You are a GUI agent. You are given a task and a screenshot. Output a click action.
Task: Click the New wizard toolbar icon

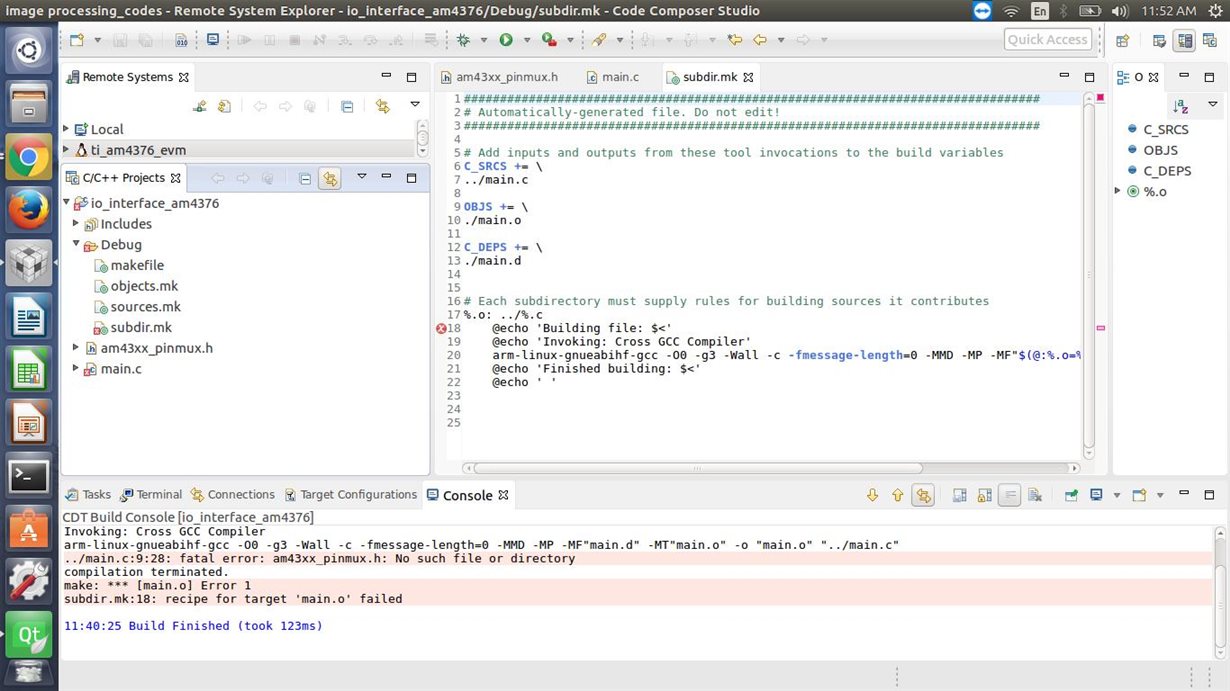(77, 40)
